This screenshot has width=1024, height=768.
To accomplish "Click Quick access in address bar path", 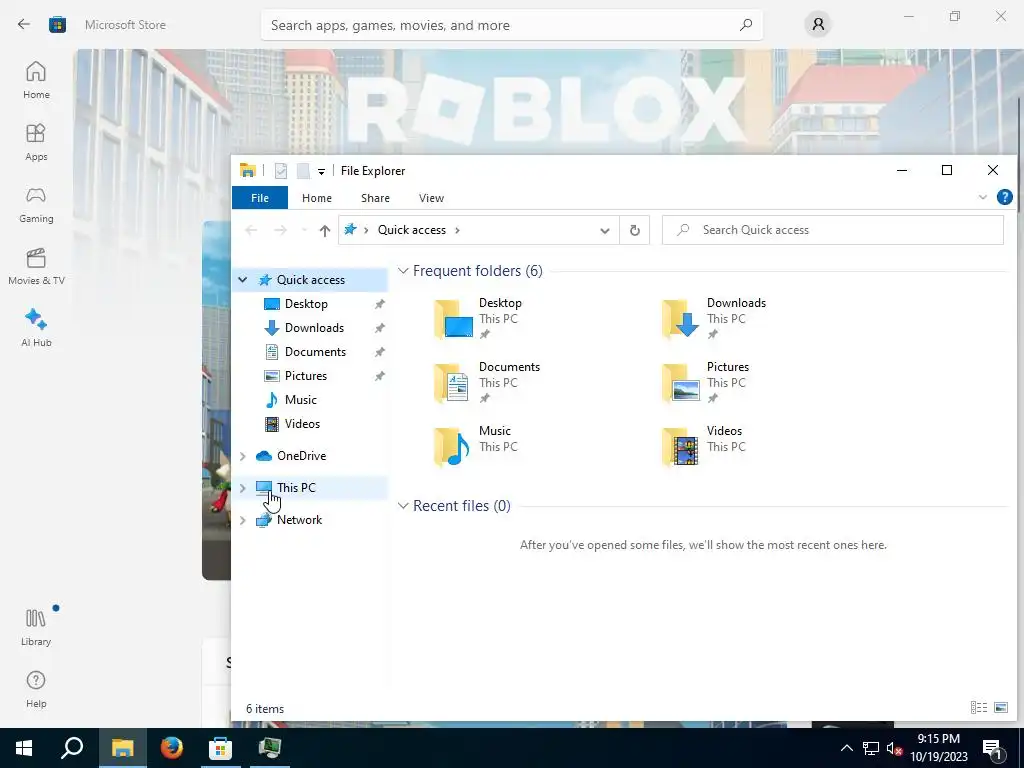I will click(x=411, y=230).
